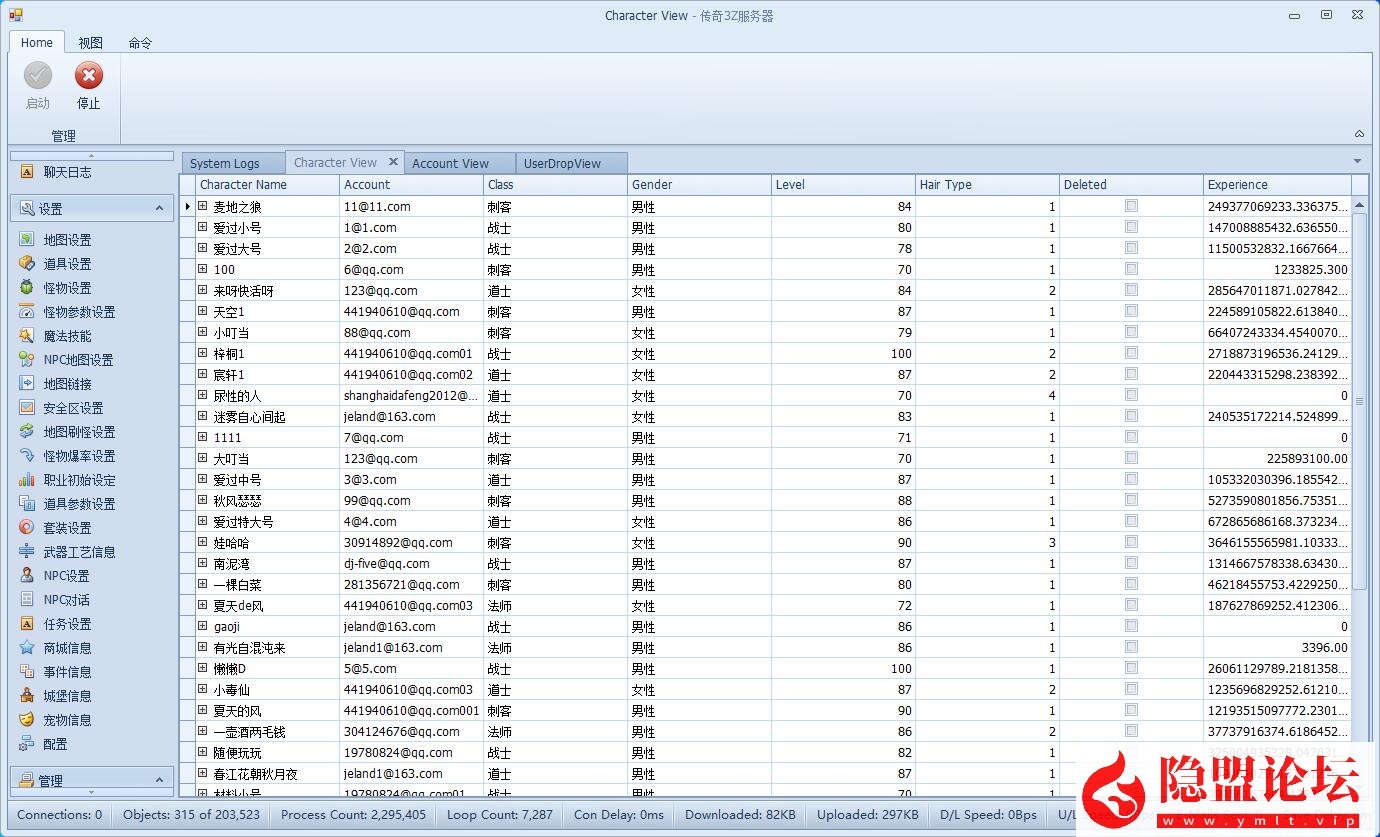
Task: Open 魔法技能 magic skills icon
Action: click(x=27, y=336)
